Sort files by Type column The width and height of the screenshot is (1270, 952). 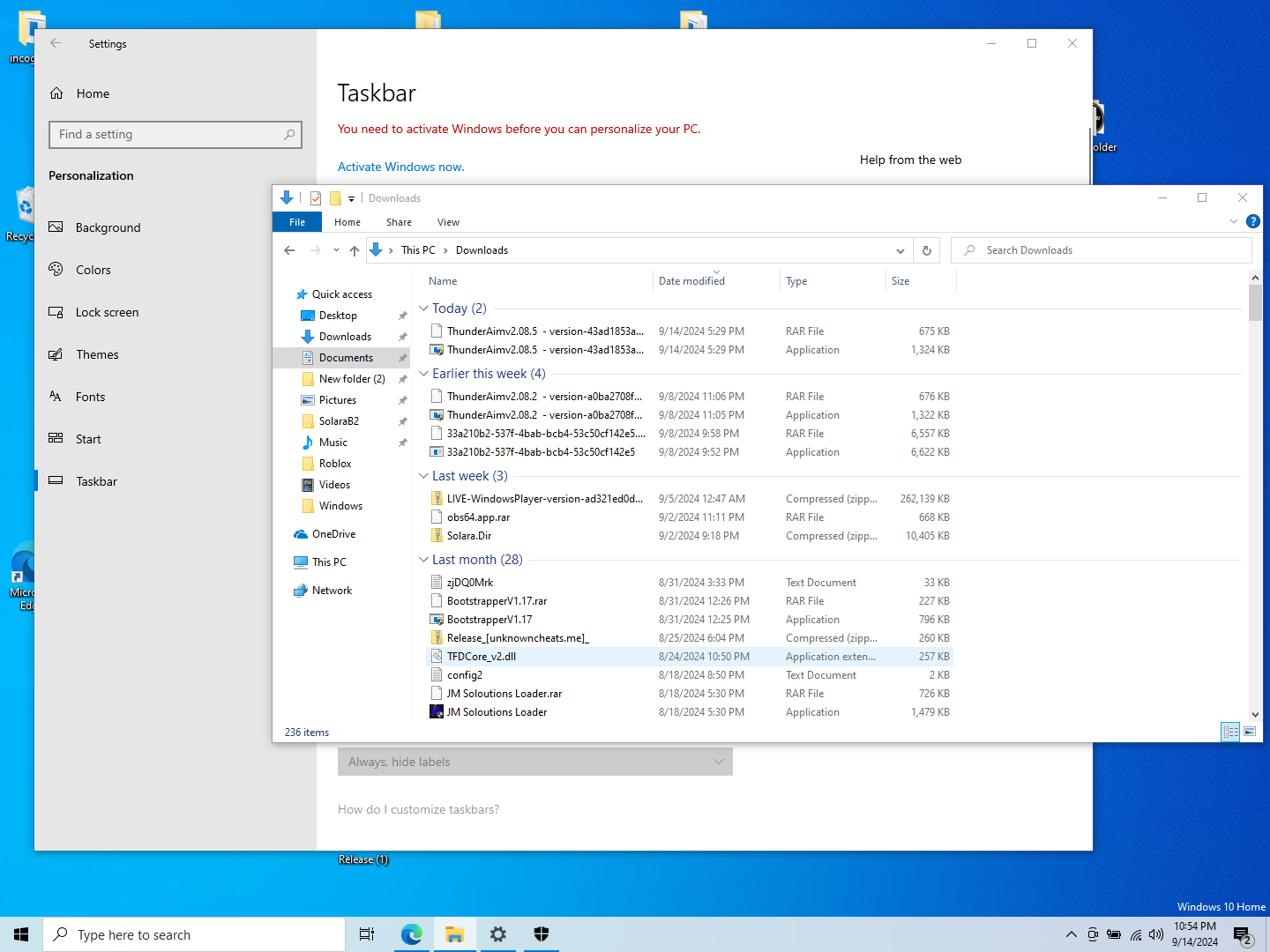pyautogui.click(x=833, y=281)
